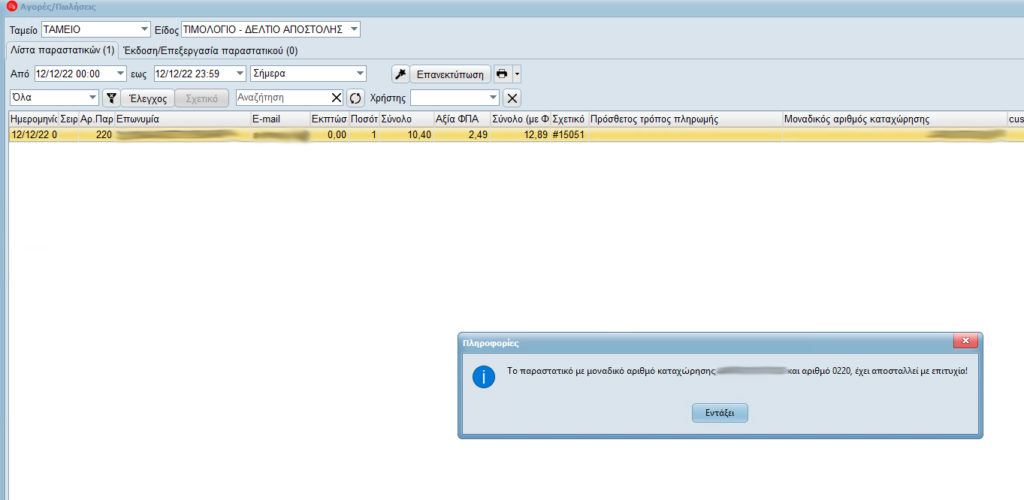Expand the Χρήστης user dropdown
Image resolution: width=1024 pixels, height=500 pixels.
[493, 98]
